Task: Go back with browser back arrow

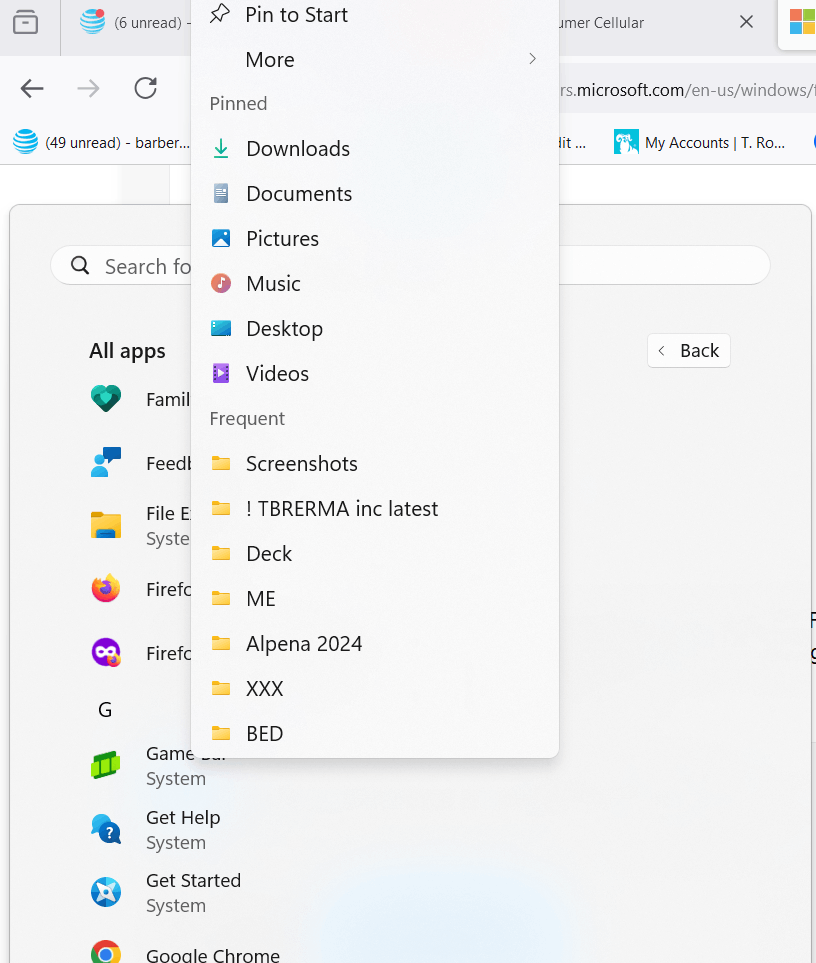Action: pos(32,88)
